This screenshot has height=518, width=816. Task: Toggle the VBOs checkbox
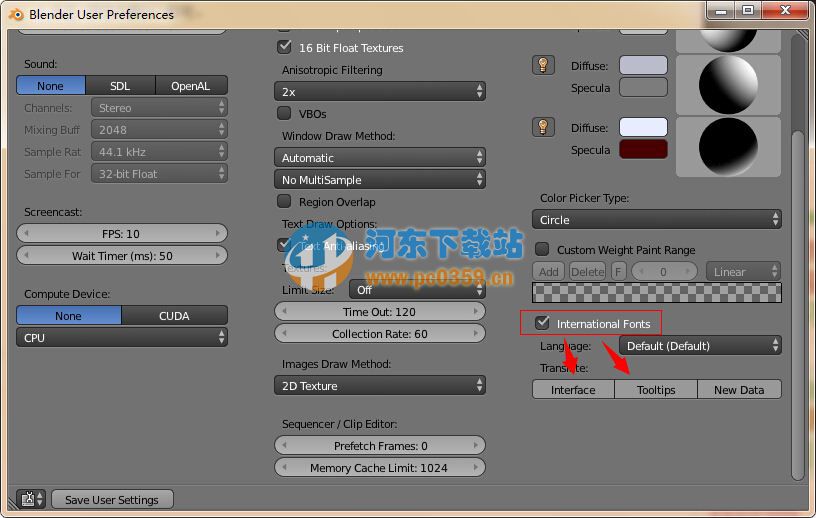click(x=284, y=113)
